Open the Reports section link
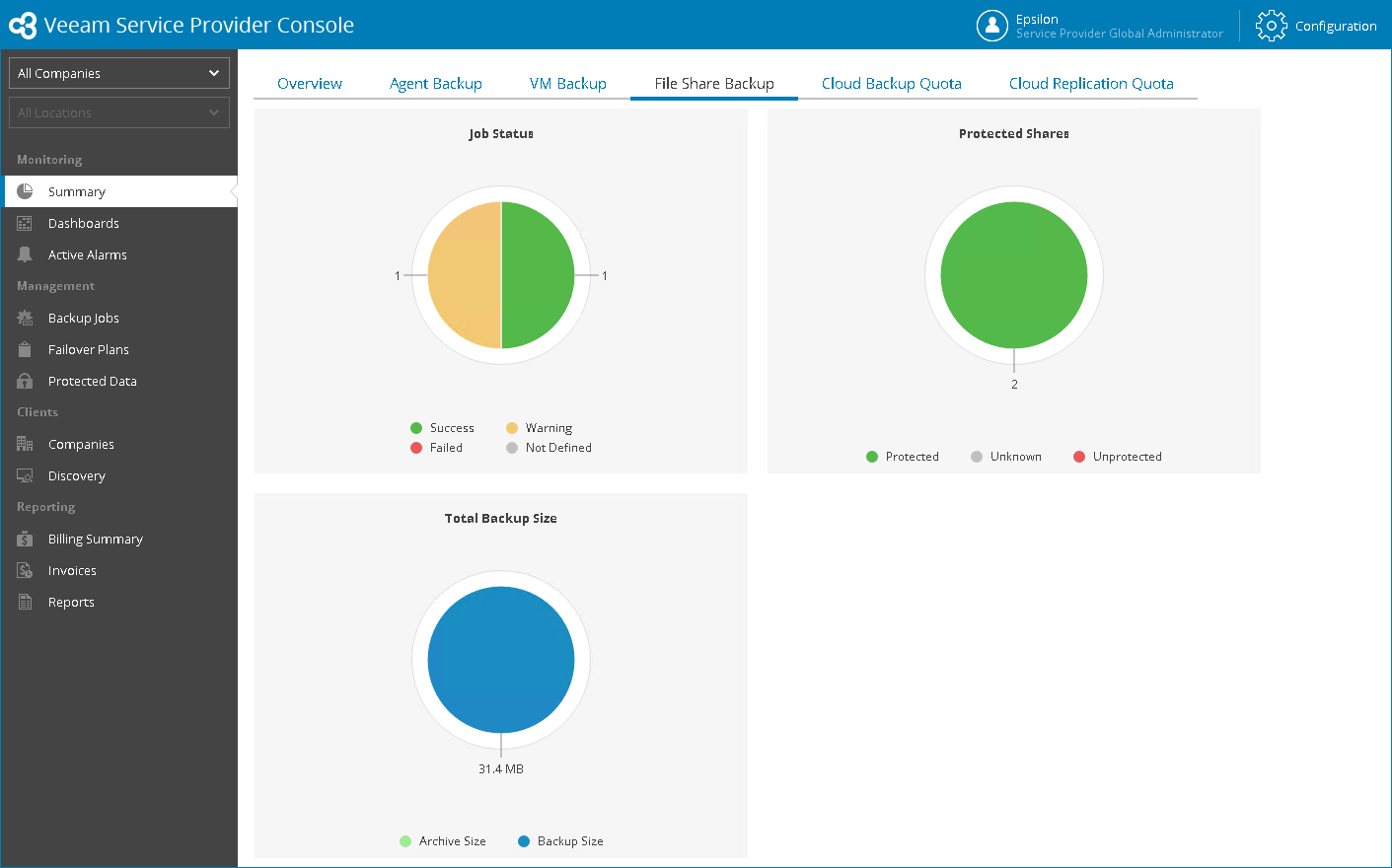 (x=71, y=602)
